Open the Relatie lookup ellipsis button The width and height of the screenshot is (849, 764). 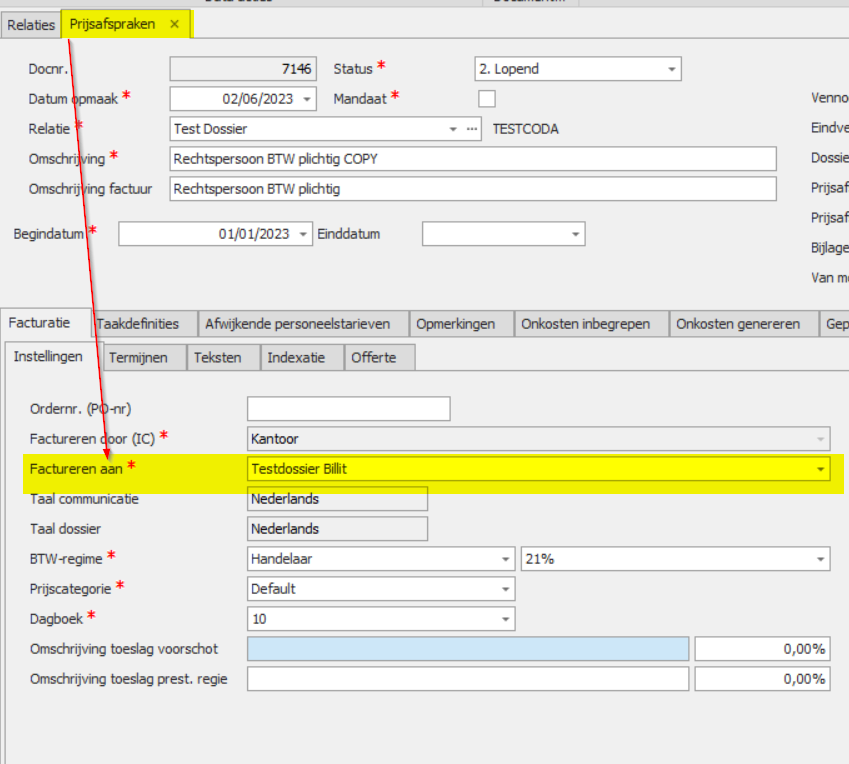(x=472, y=129)
